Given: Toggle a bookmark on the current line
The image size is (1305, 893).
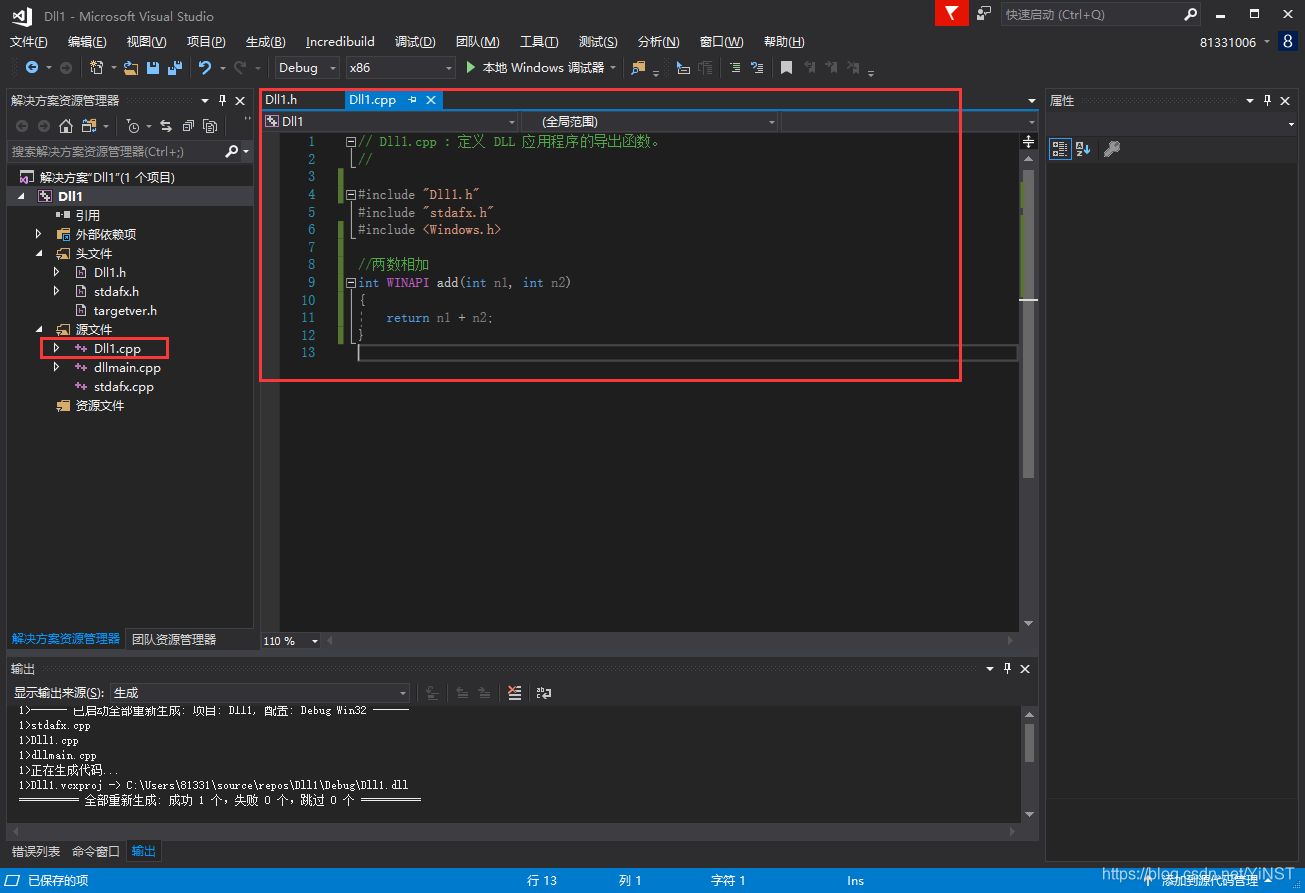Looking at the screenshot, I should tap(787, 68).
